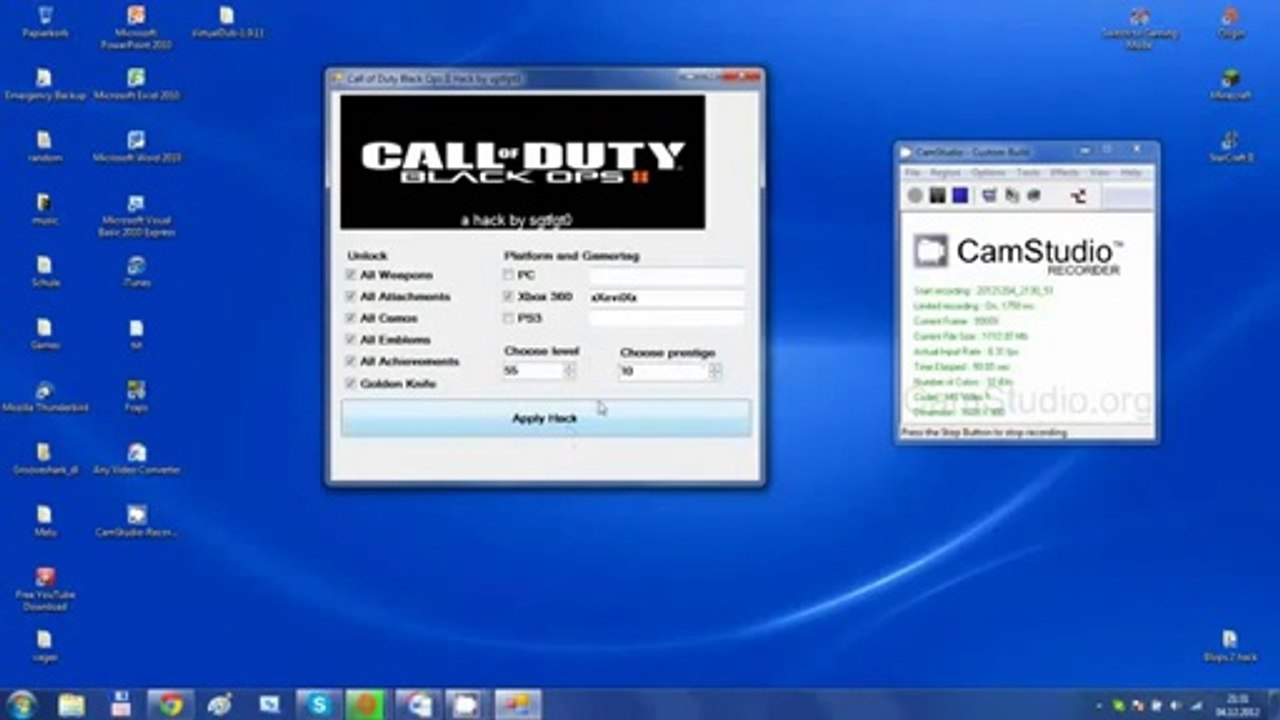Image resolution: width=1280 pixels, height=720 pixels.
Task: Open Skype from the taskbar
Action: click(x=319, y=704)
